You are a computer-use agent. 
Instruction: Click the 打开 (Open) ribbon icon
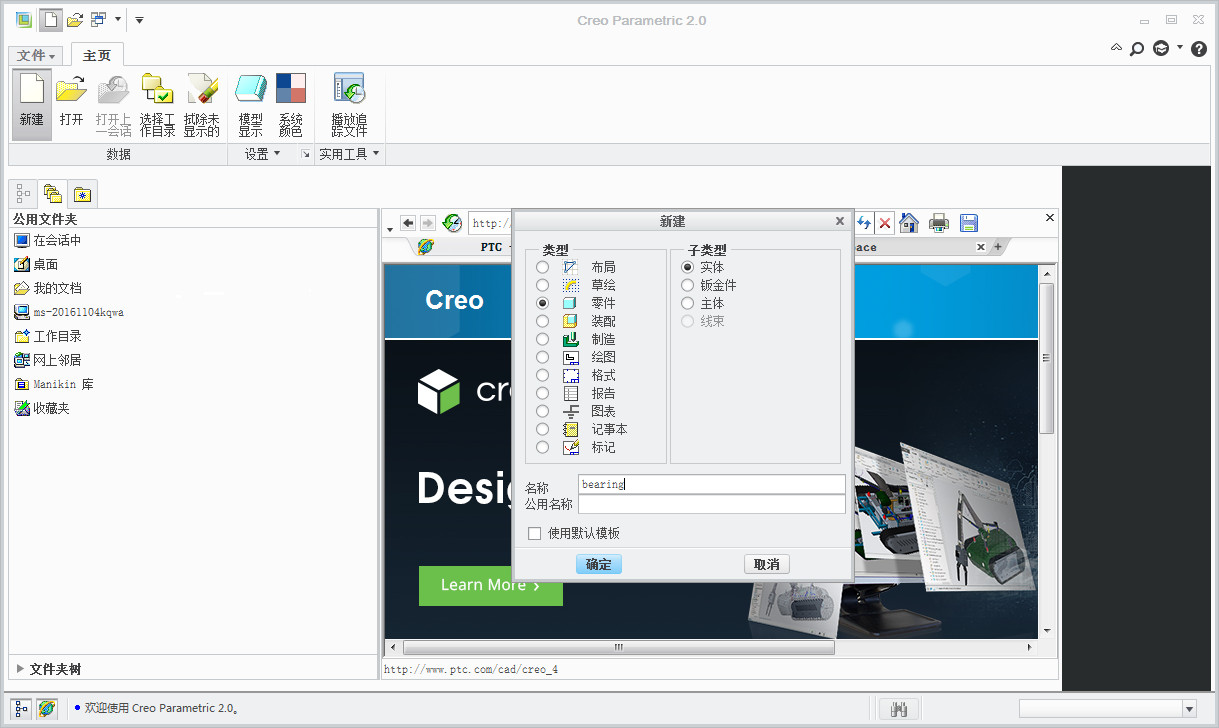71,104
